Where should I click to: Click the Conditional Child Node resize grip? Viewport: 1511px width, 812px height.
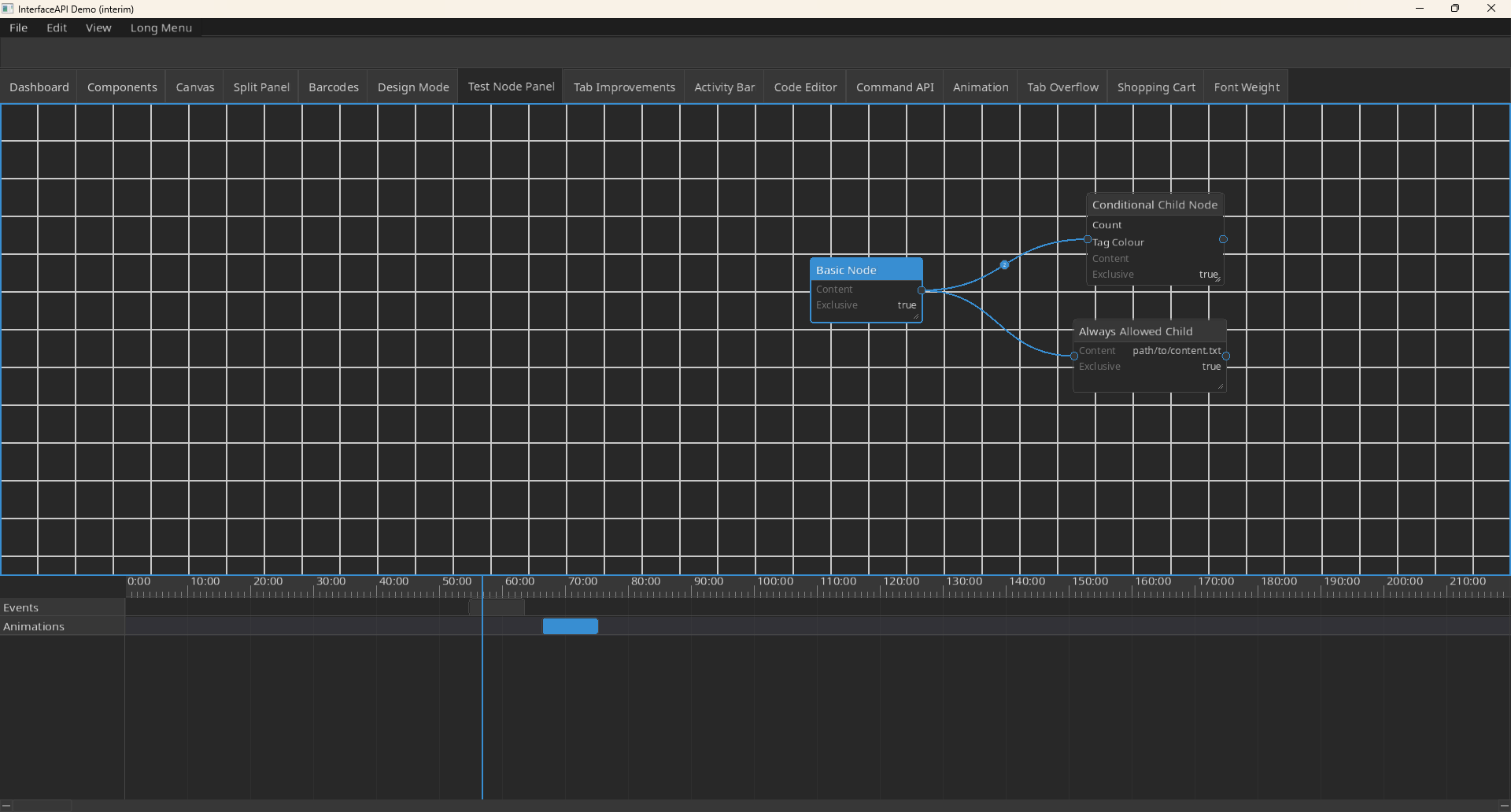point(1217,279)
